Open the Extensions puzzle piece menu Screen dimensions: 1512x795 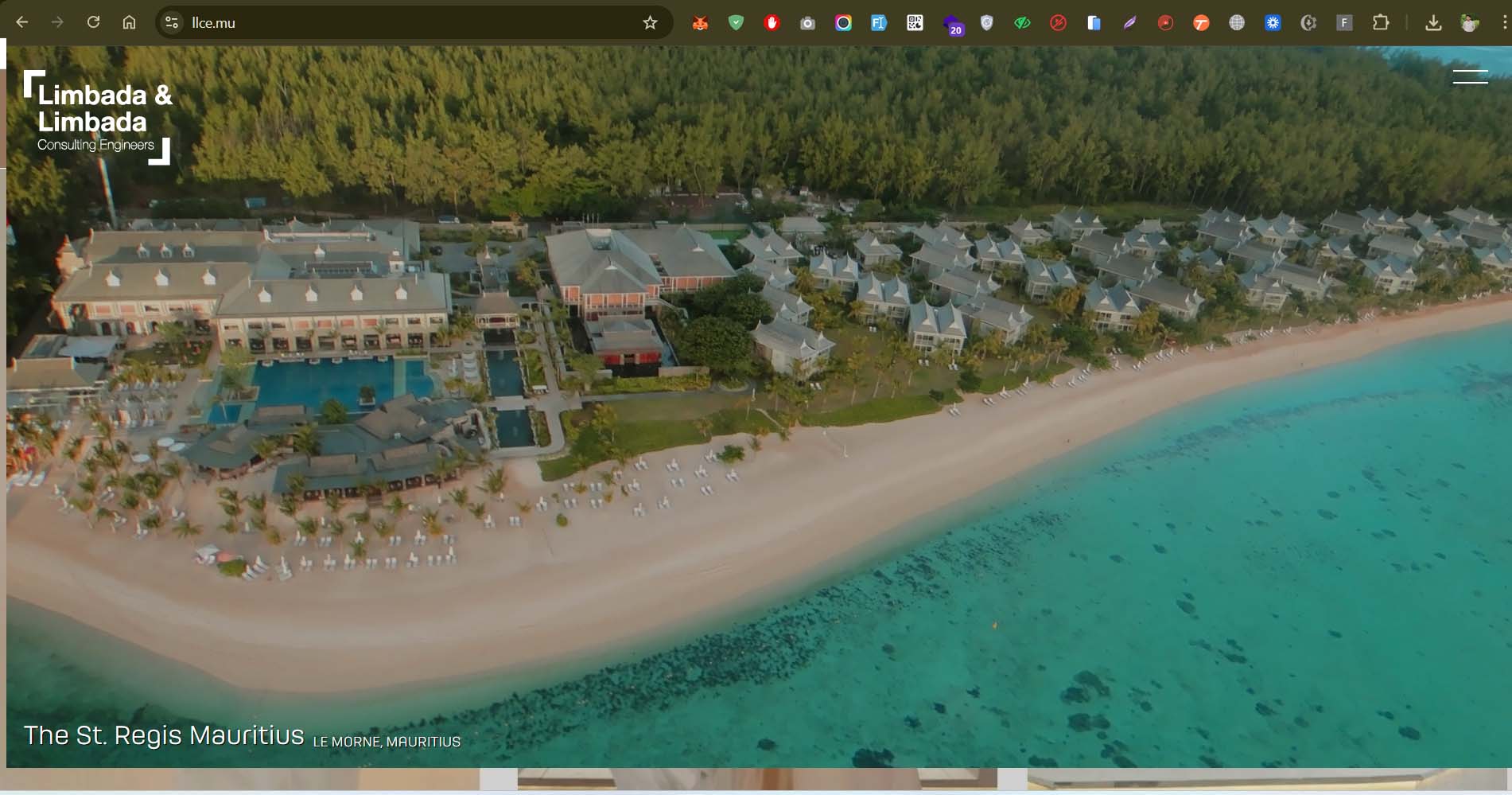pyautogui.click(x=1381, y=23)
